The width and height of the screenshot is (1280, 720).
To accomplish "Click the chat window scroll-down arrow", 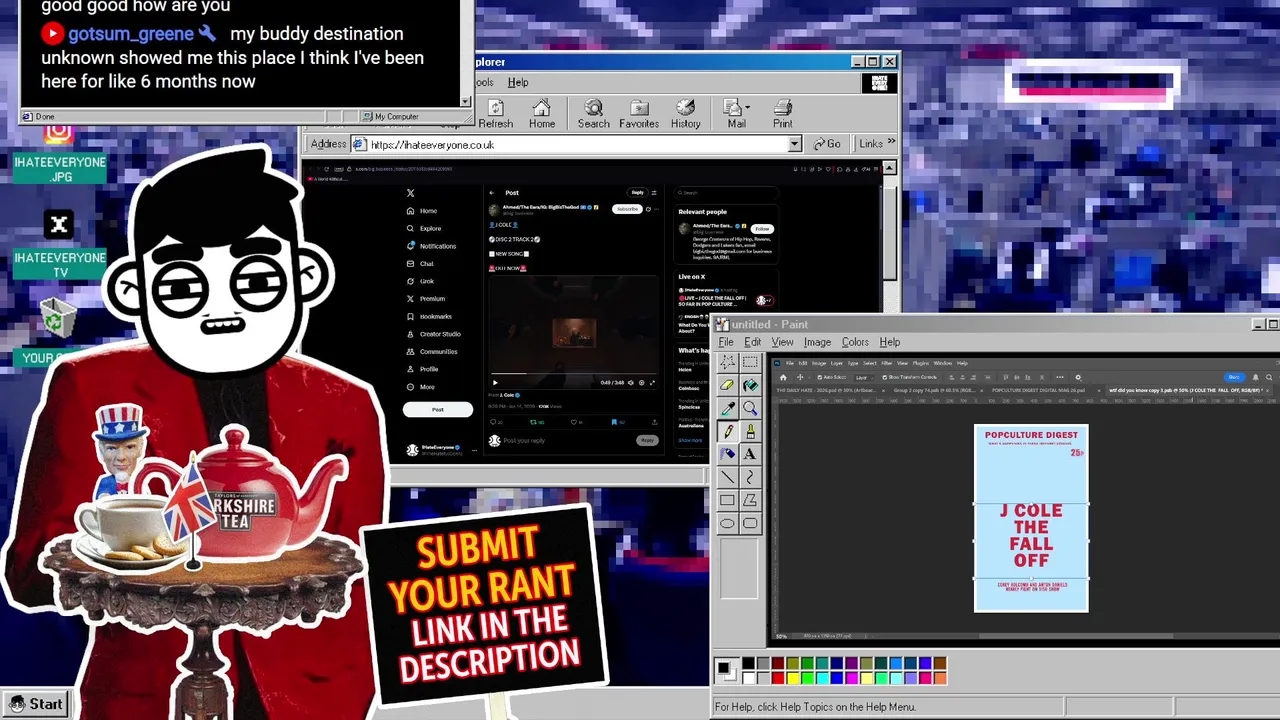I will pyautogui.click(x=465, y=101).
